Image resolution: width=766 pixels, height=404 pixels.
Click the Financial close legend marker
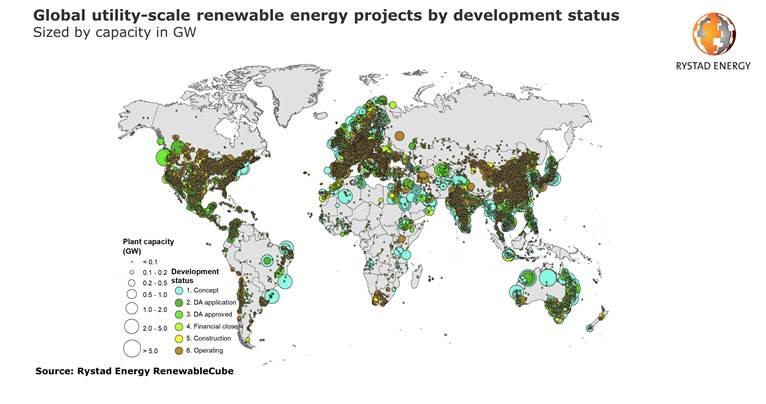tap(177, 326)
